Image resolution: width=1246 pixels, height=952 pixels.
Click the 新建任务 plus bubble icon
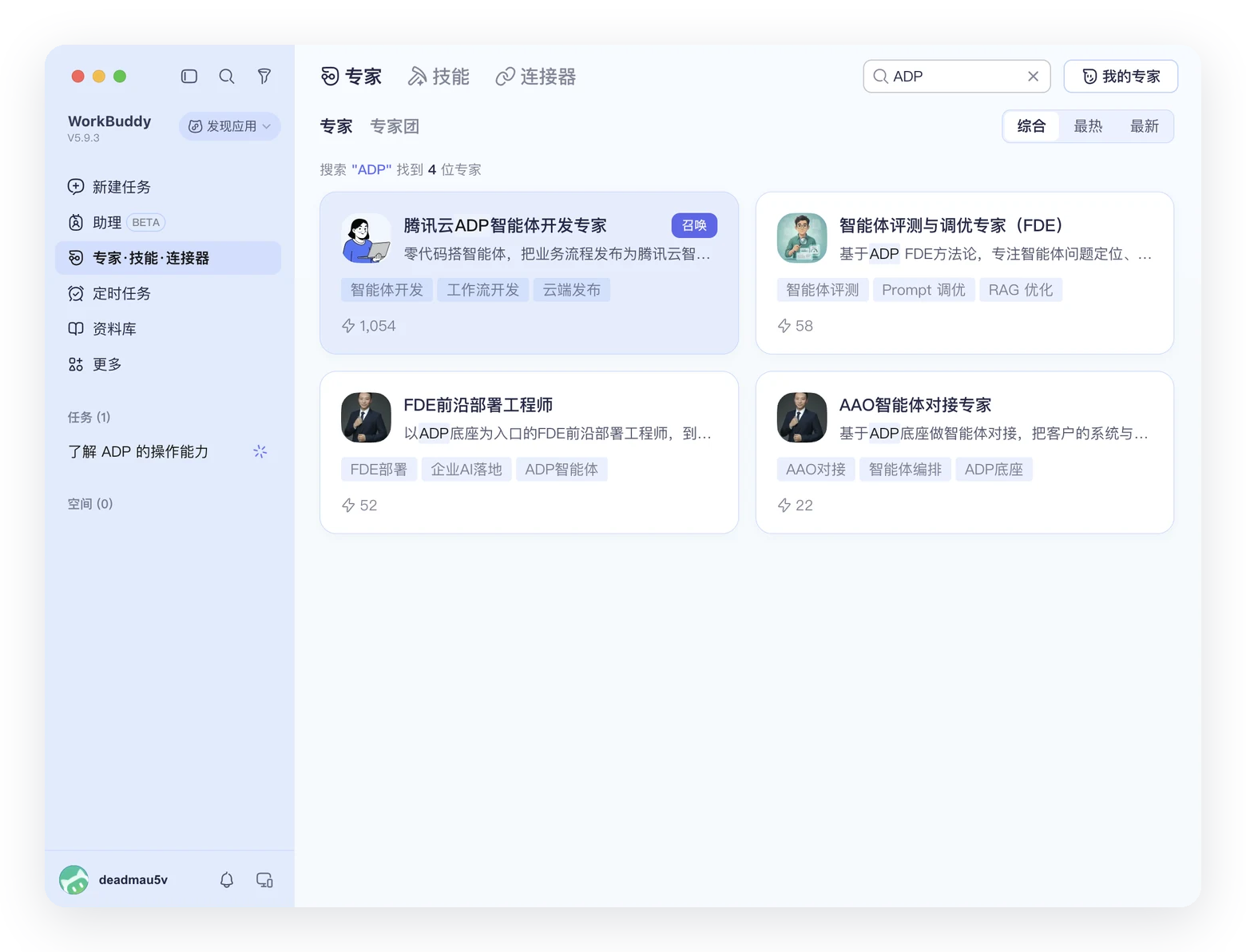click(76, 187)
